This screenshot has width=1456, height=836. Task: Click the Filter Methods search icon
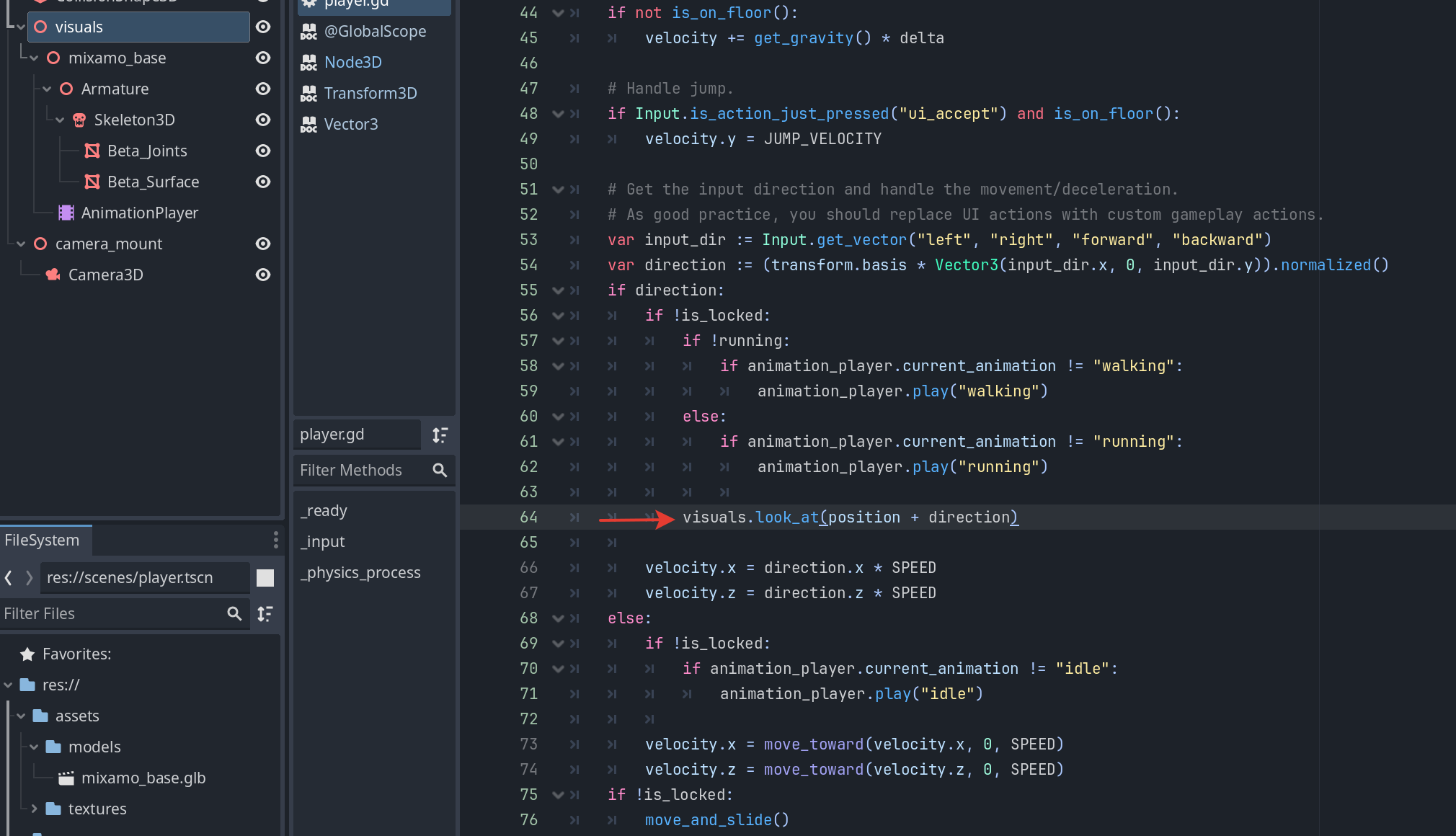(440, 470)
